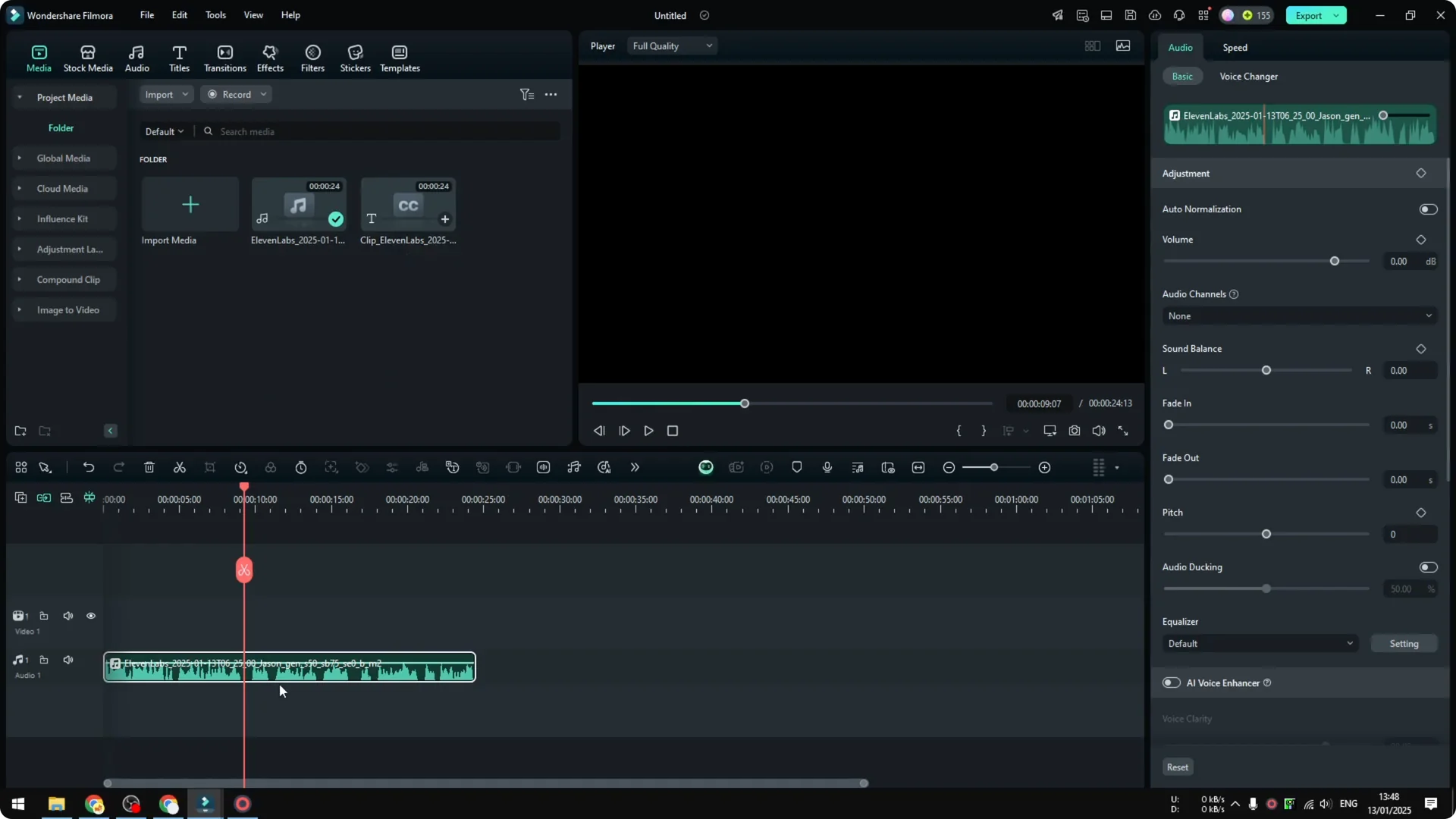The height and width of the screenshot is (819, 1456).
Task: Open the Titles tab
Action: (179, 58)
